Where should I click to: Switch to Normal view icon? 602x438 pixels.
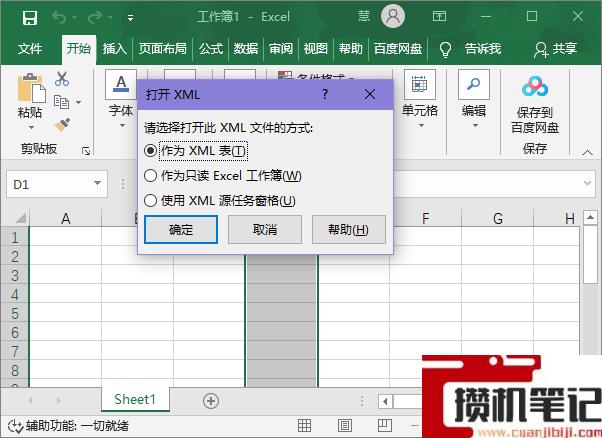304,425
